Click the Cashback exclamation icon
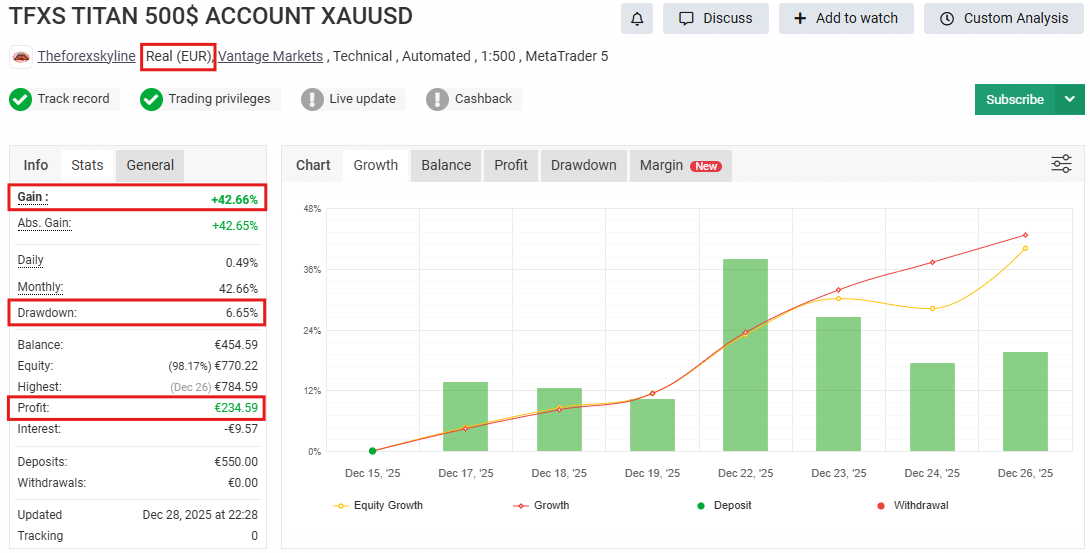Screen dimensions: 1090x553 click(437, 99)
